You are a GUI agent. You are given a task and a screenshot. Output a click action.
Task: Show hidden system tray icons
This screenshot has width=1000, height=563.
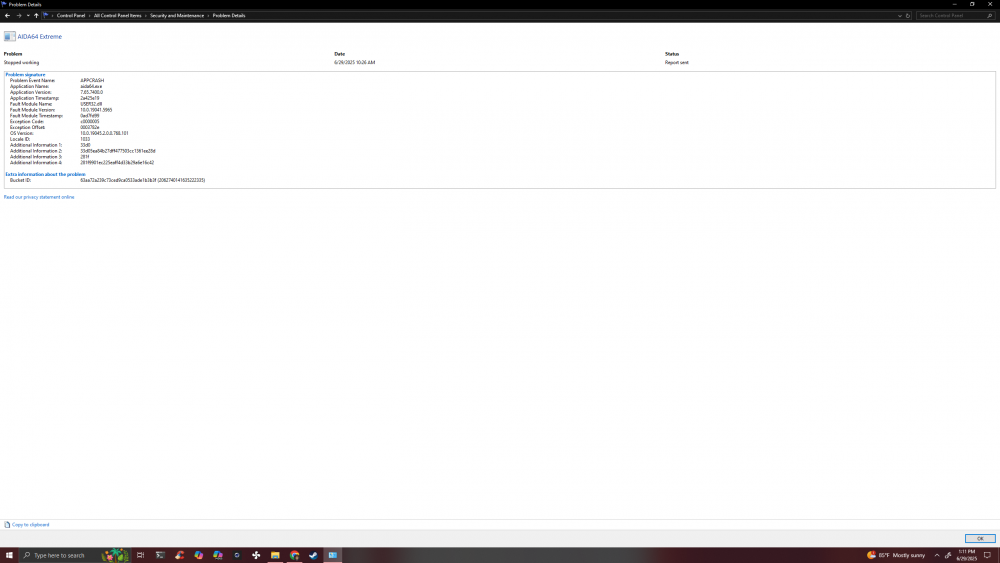936,555
